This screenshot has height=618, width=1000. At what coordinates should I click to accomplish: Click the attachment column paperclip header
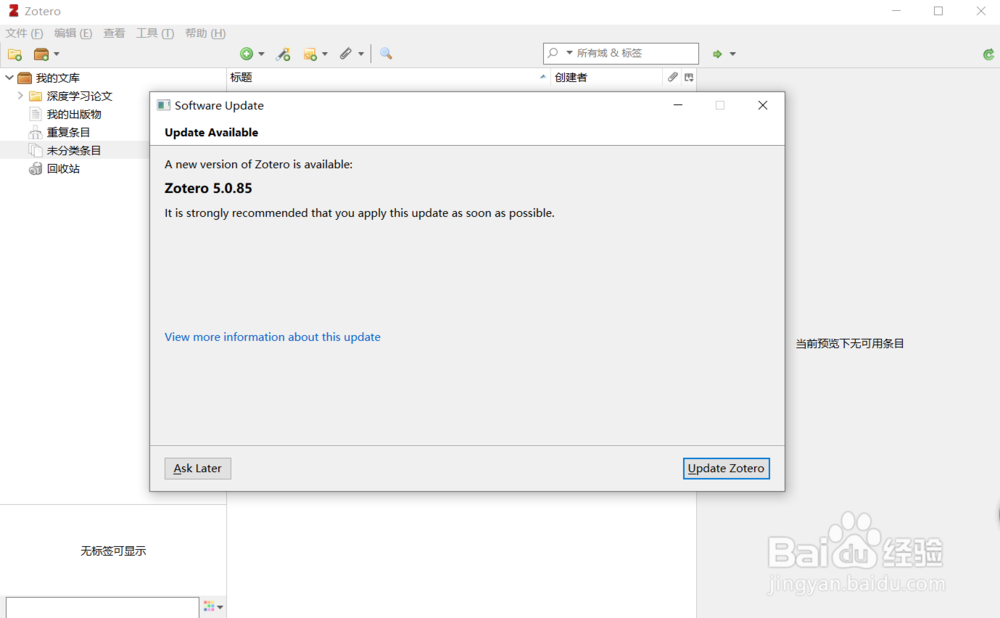tap(672, 77)
